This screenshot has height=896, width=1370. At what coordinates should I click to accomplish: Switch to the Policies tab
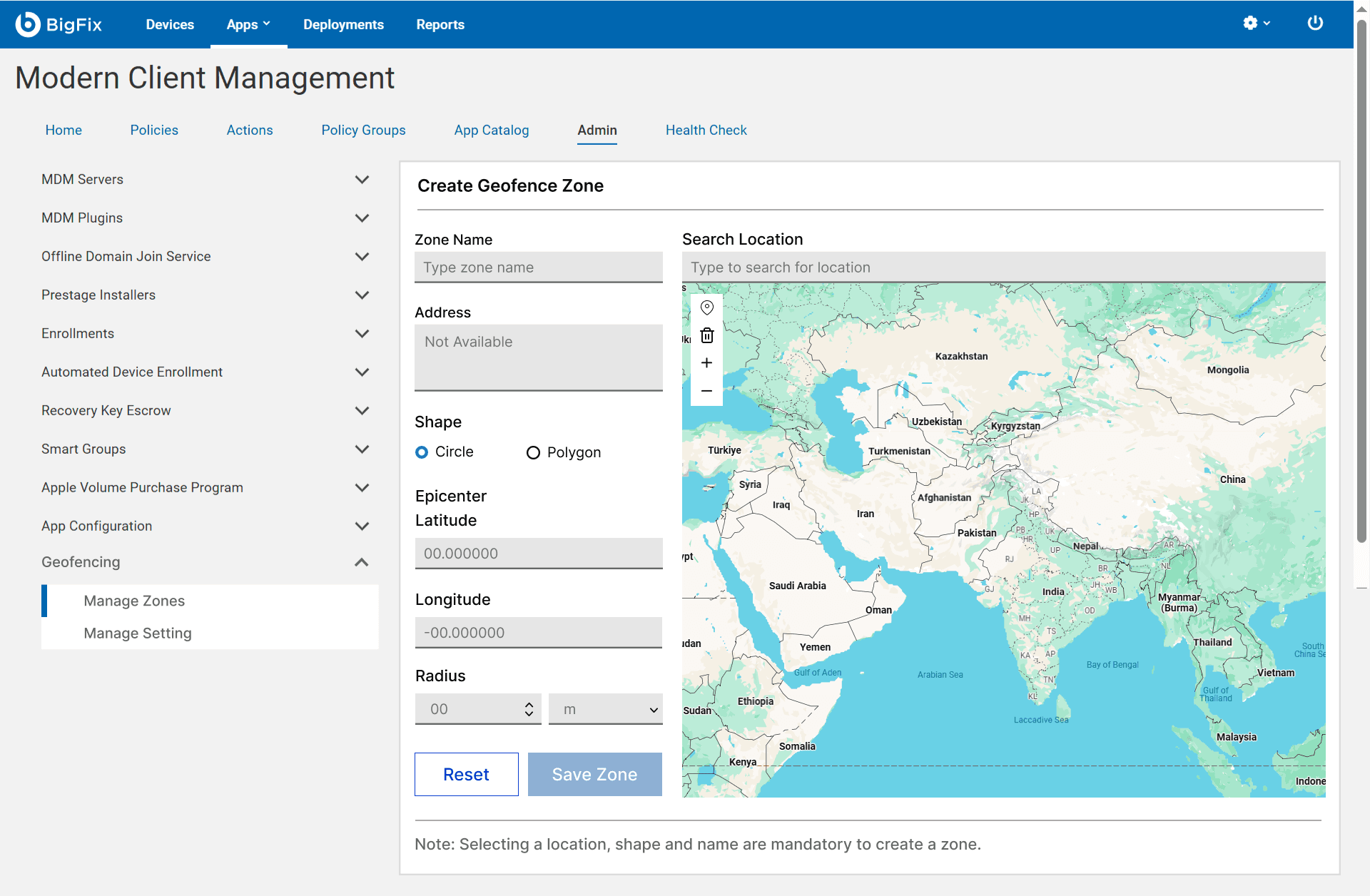point(154,130)
